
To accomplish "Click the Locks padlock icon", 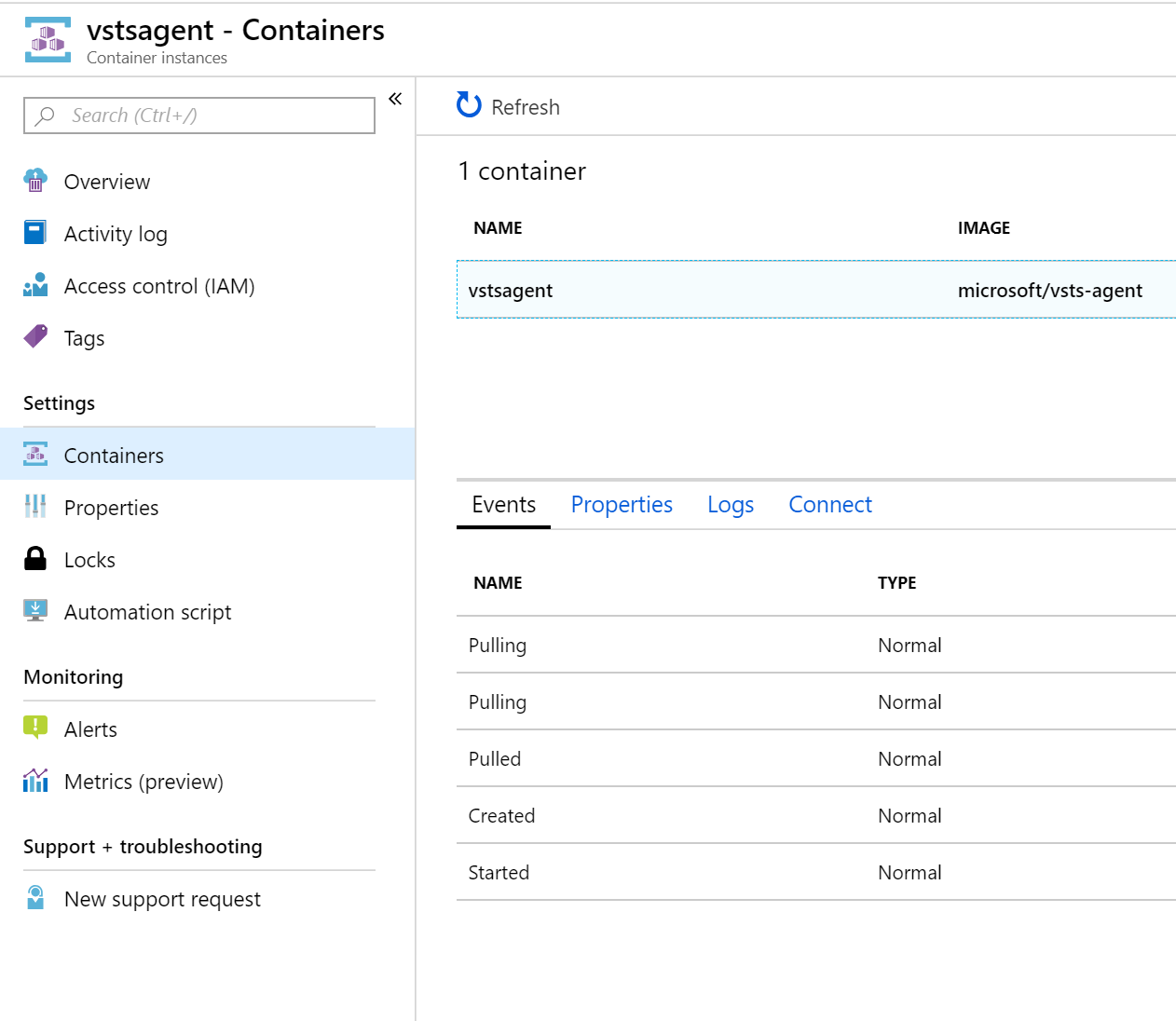I will pos(35,558).
